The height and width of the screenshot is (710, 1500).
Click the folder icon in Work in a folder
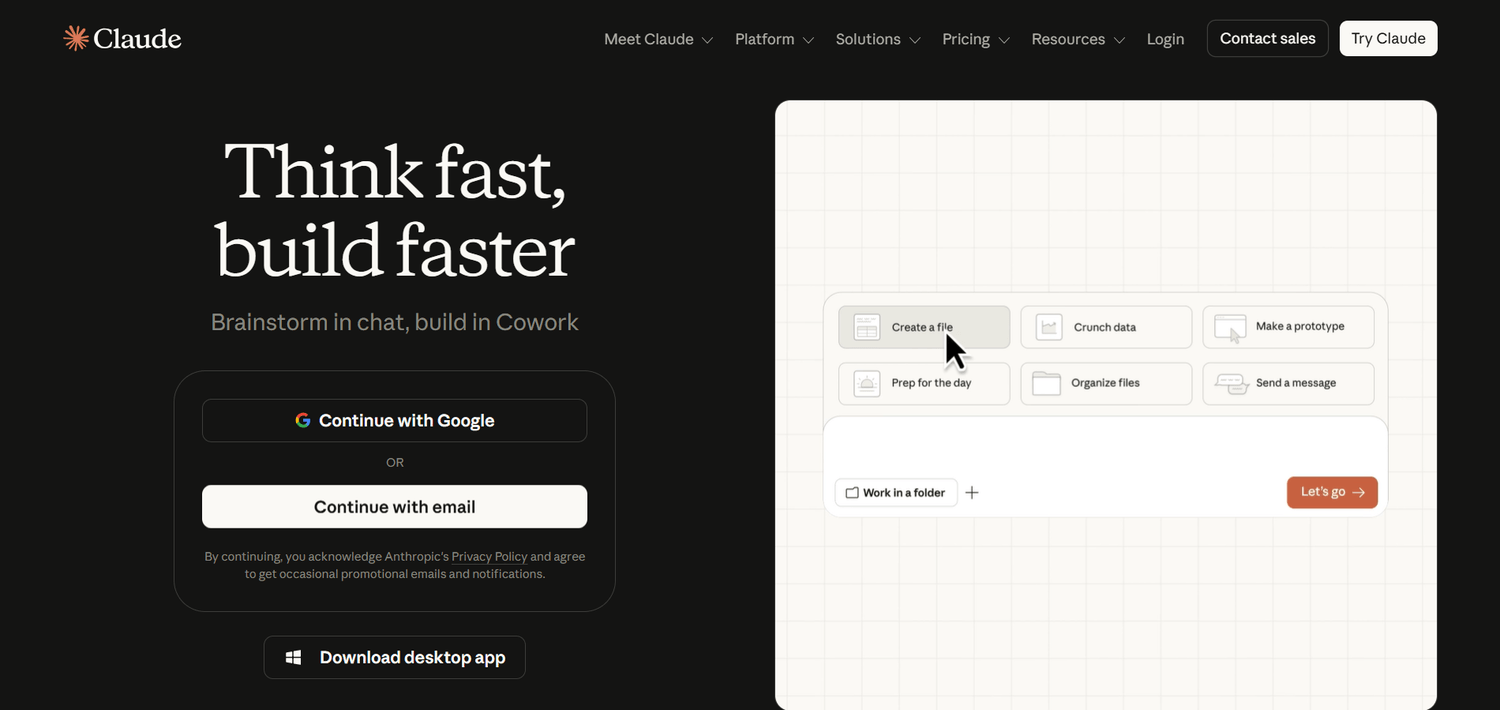[853, 493]
